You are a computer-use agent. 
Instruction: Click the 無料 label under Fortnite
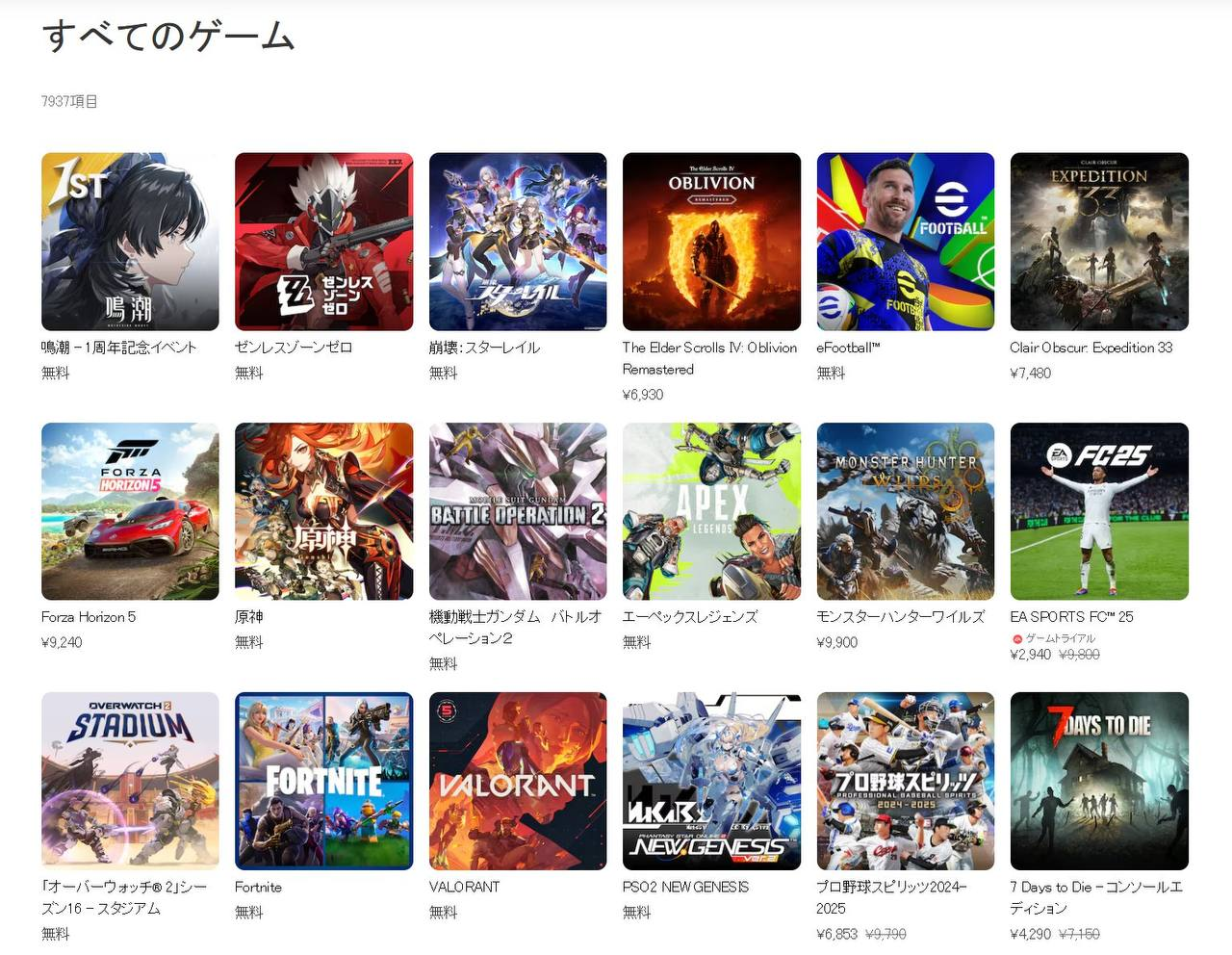249,912
